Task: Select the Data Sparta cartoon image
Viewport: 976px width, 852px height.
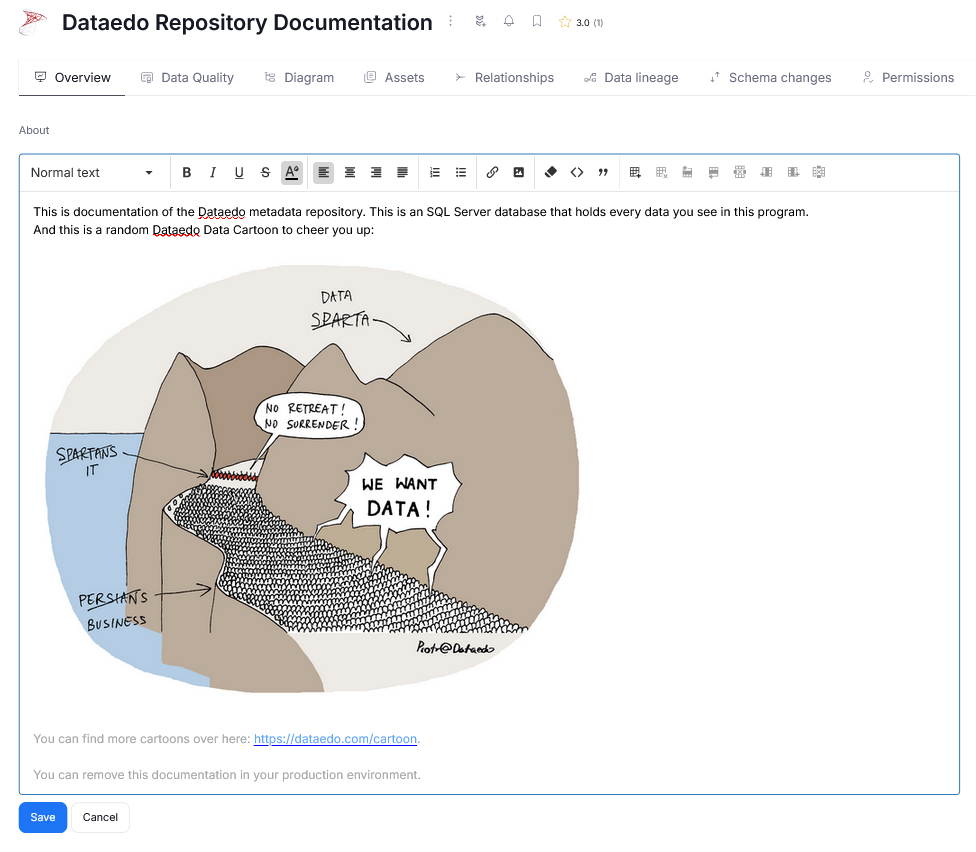Action: [312, 478]
